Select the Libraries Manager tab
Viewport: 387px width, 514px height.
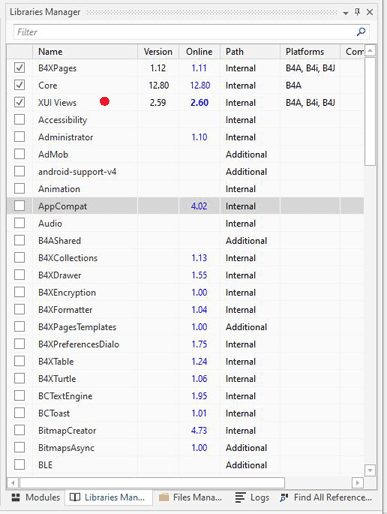click(x=107, y=497)
